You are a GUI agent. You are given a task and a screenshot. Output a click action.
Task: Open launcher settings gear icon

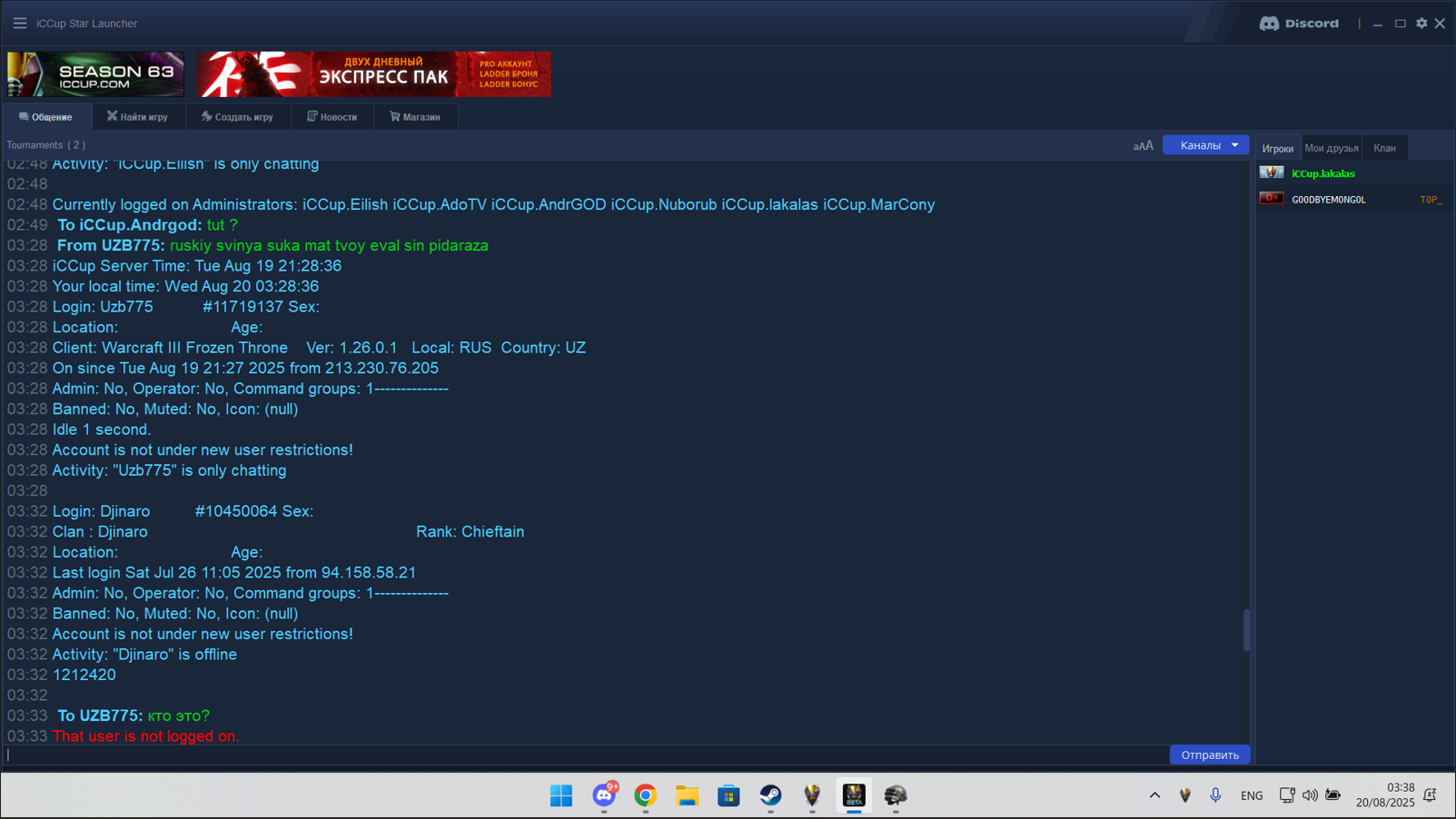(1421, 24)
